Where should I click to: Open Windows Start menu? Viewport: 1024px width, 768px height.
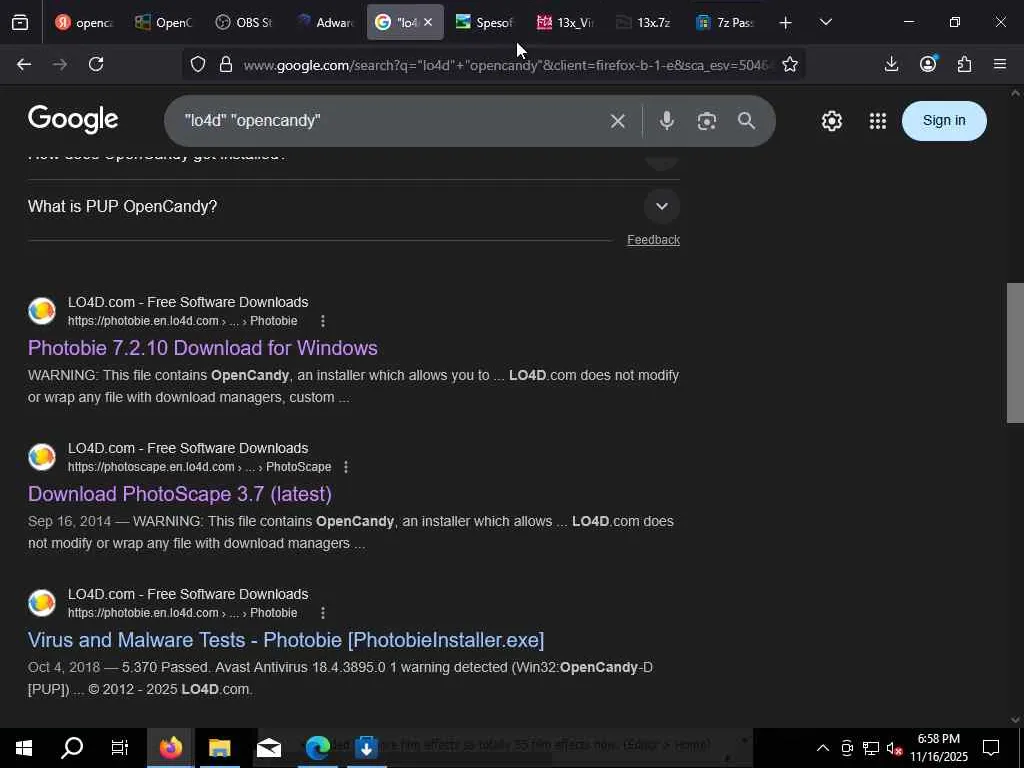[24, 748]
